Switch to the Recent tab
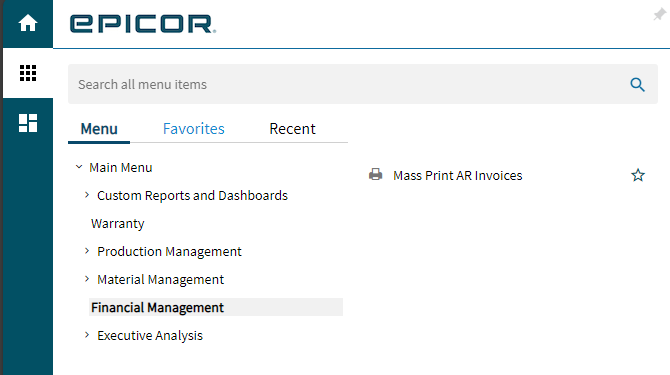Screen dimensions: 670x375 point(292,129)
